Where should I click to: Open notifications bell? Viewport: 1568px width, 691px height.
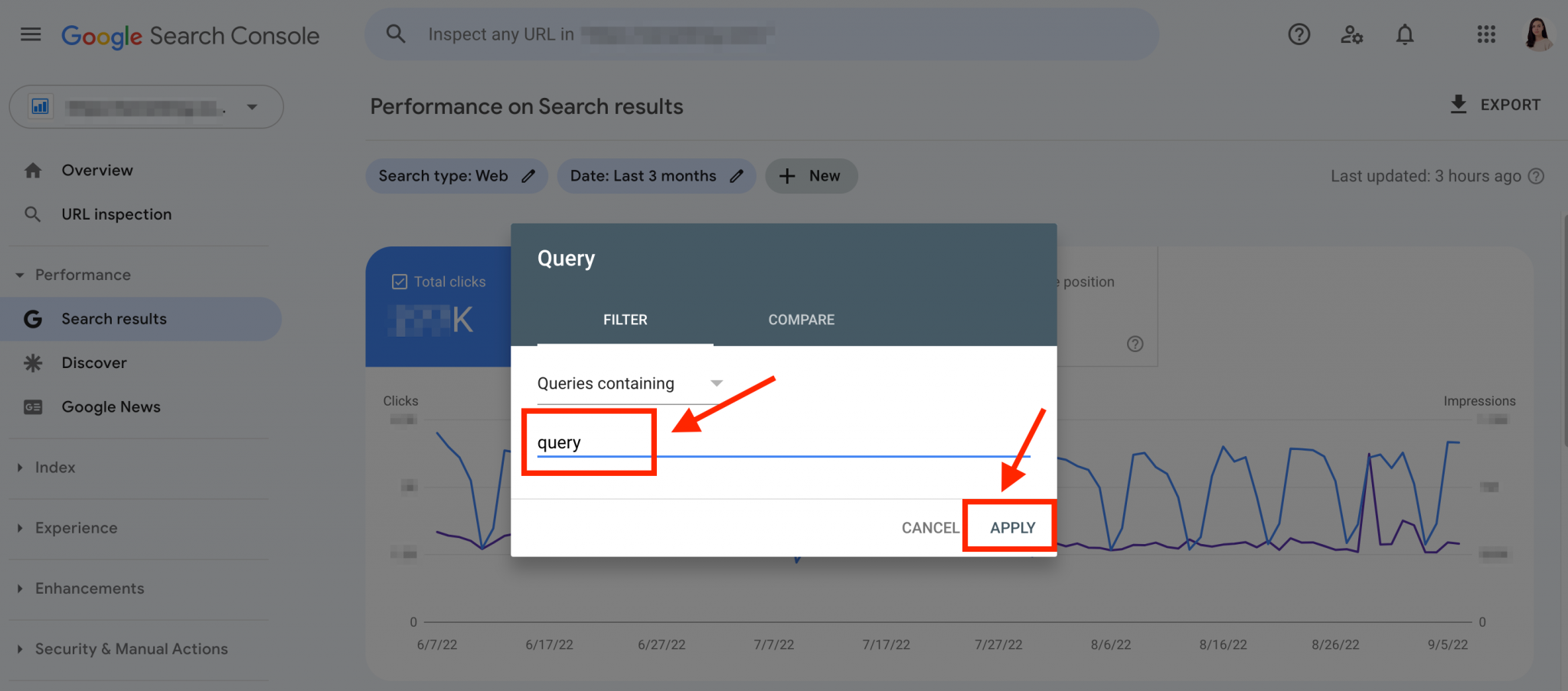pyautogui.click(x=1405, y=34)
